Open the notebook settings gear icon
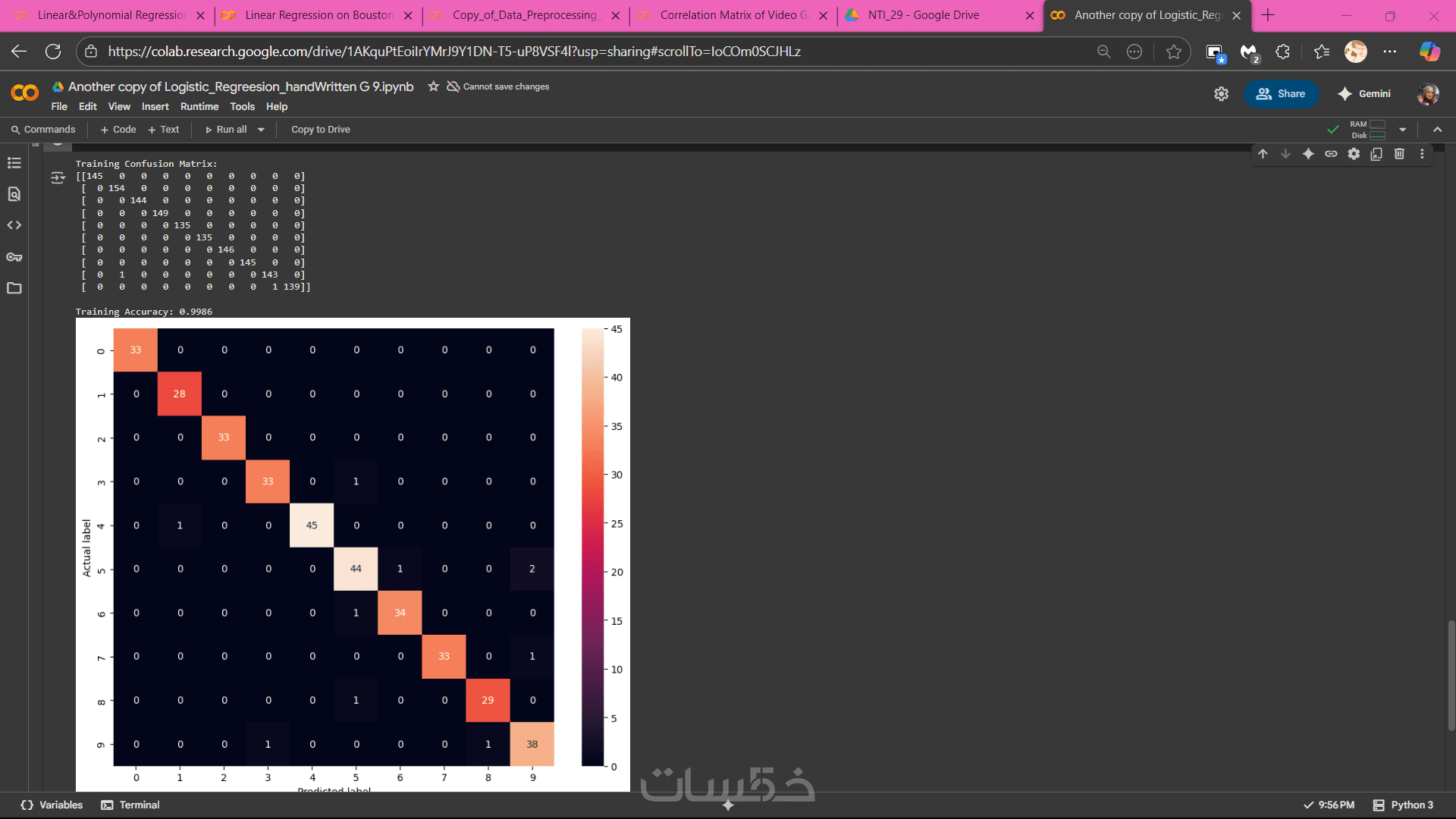Viewport: 1456px width, 819px height. [1221, 94]
